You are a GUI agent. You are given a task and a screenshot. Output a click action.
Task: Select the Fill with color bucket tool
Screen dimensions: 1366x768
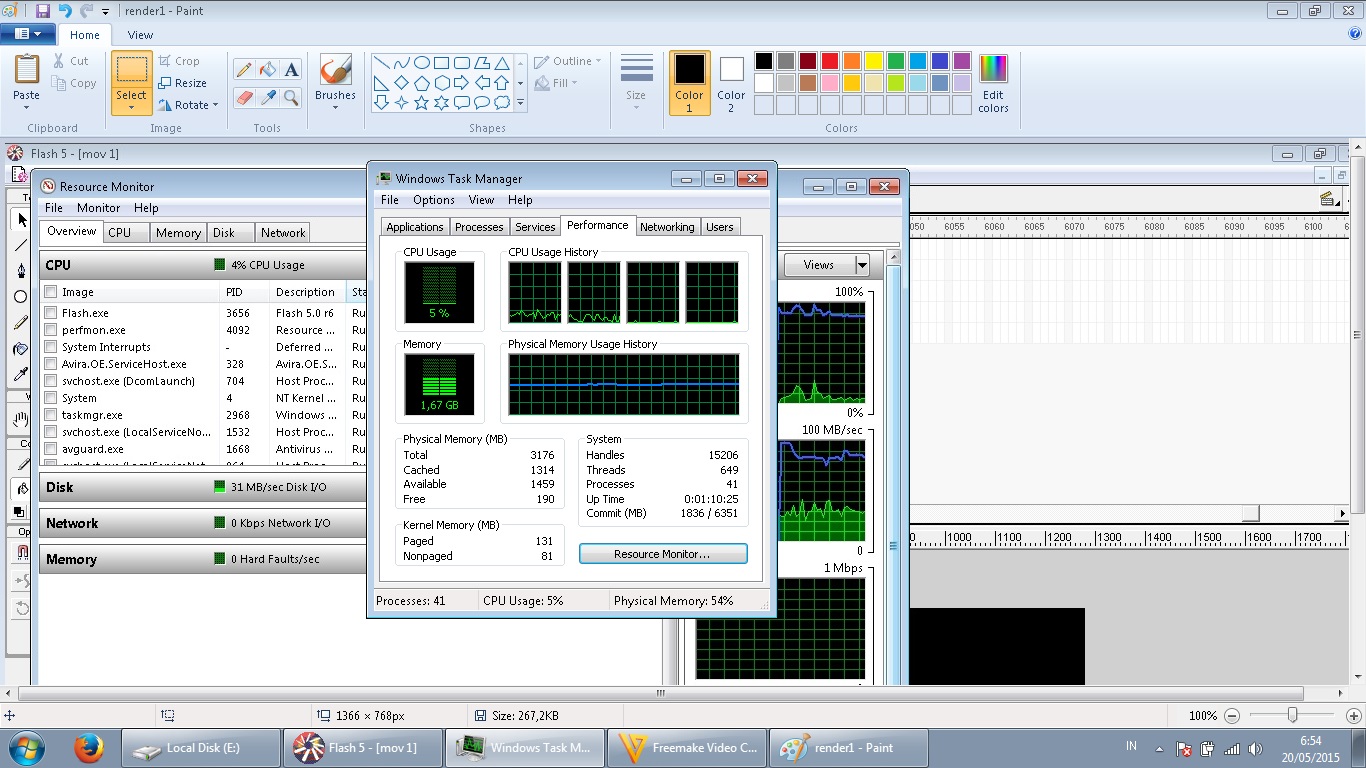(x=267, y=70)
